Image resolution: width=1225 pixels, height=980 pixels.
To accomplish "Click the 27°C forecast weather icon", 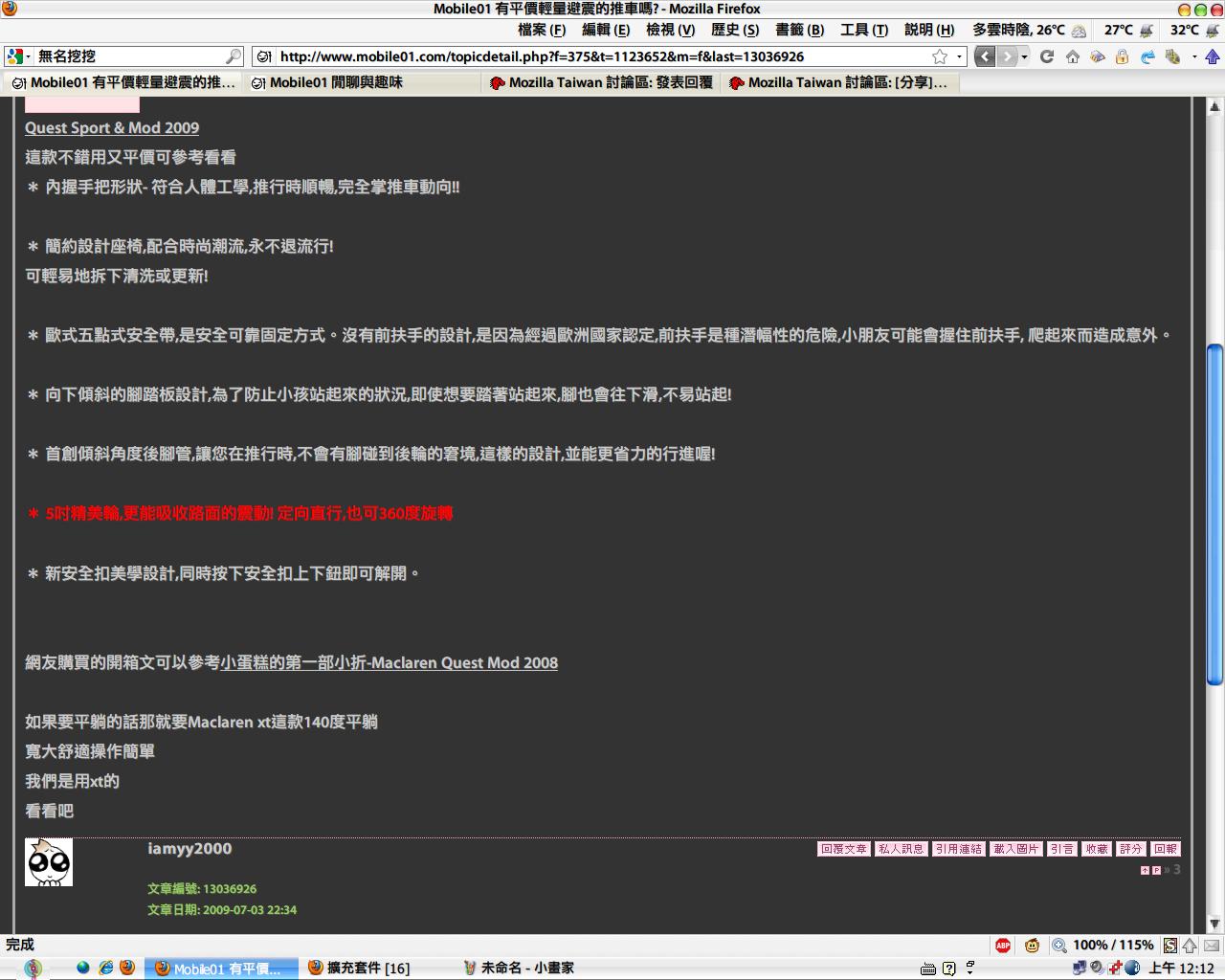I will point(1146,31).
